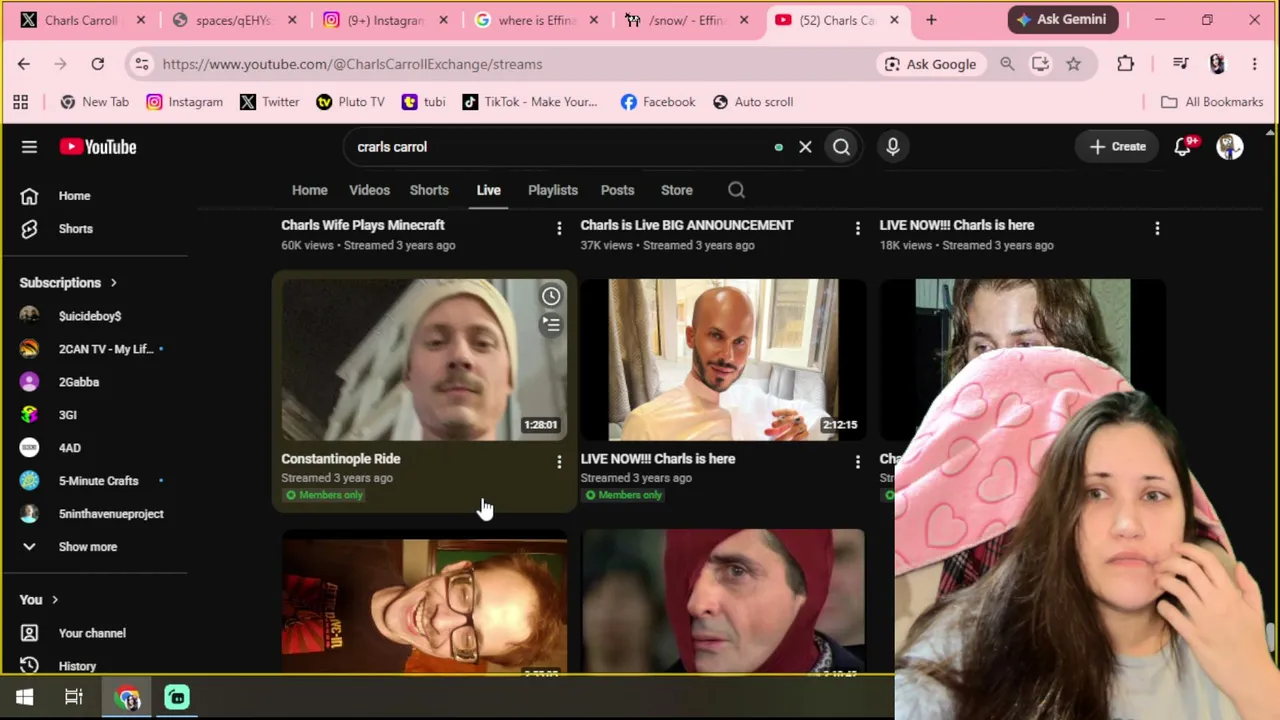Viewport: 1280px width, 720px height.
Task: Open options for top-row LIVE NOW!!! Charls is here
Action: coord(1157,228)
